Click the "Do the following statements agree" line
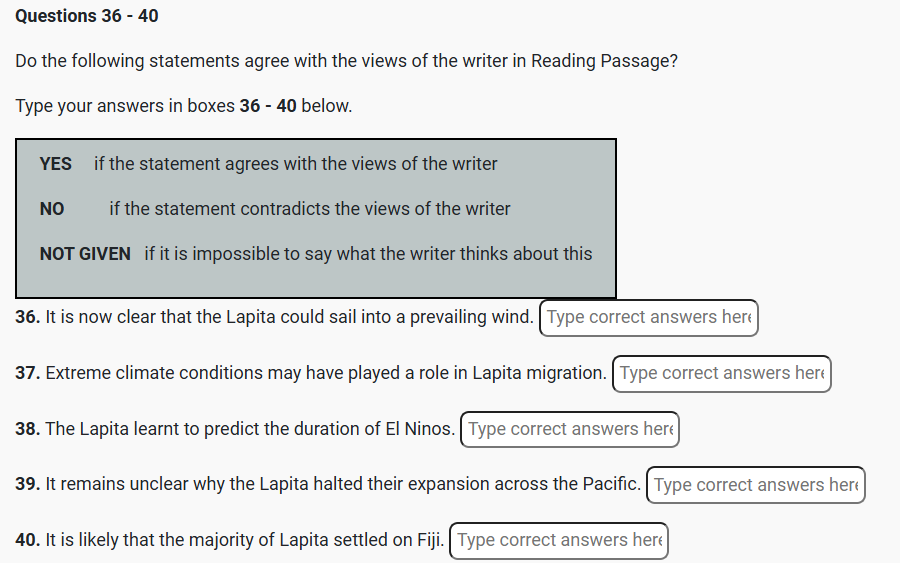 coord(346,60)
